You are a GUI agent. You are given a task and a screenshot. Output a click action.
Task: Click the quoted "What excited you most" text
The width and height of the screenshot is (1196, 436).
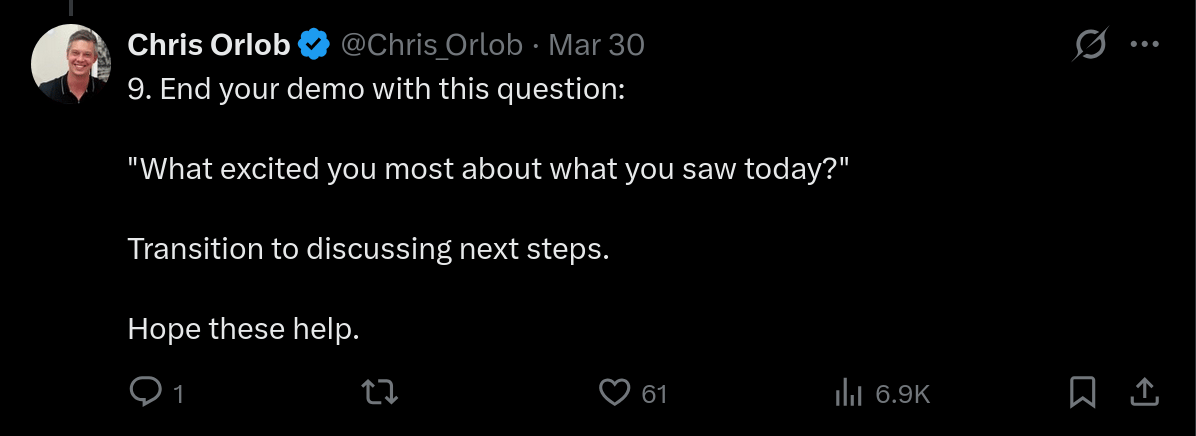488,168
